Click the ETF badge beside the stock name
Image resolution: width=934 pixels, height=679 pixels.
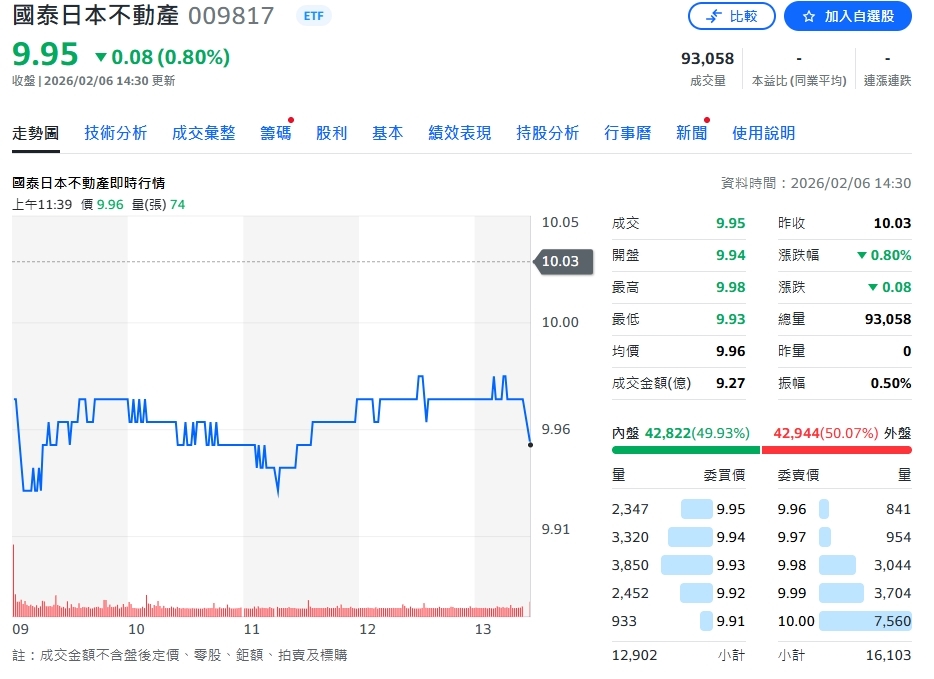[313, 16]
